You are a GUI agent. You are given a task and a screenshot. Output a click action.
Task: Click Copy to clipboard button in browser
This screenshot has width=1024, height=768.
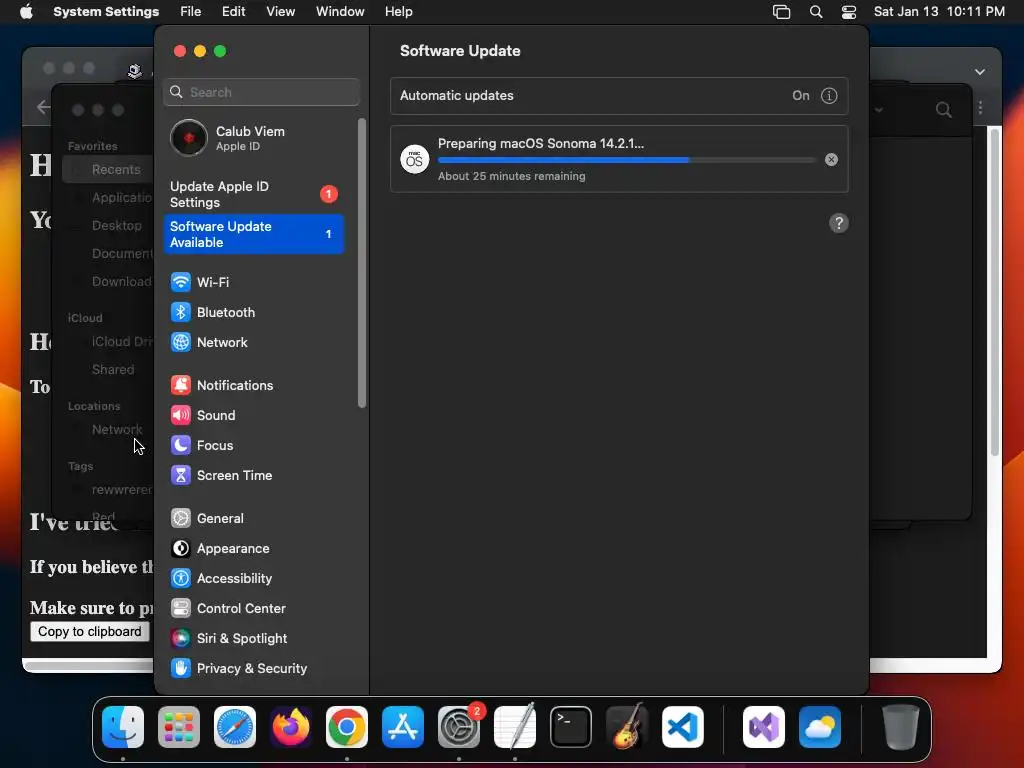point(89,632)
